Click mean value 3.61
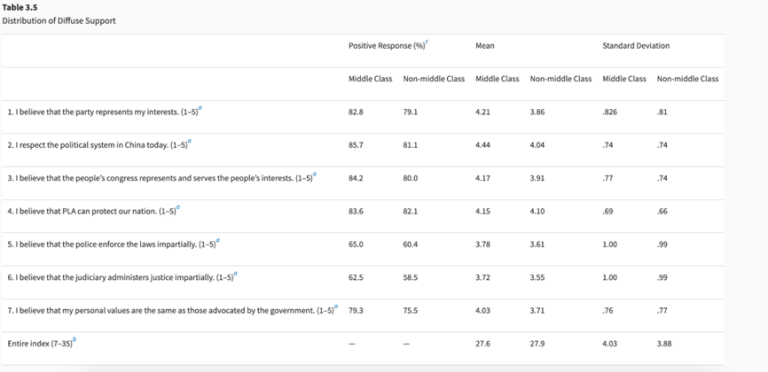Image resolution: width=768 pixels, height=372 pixels. [537, 244]
